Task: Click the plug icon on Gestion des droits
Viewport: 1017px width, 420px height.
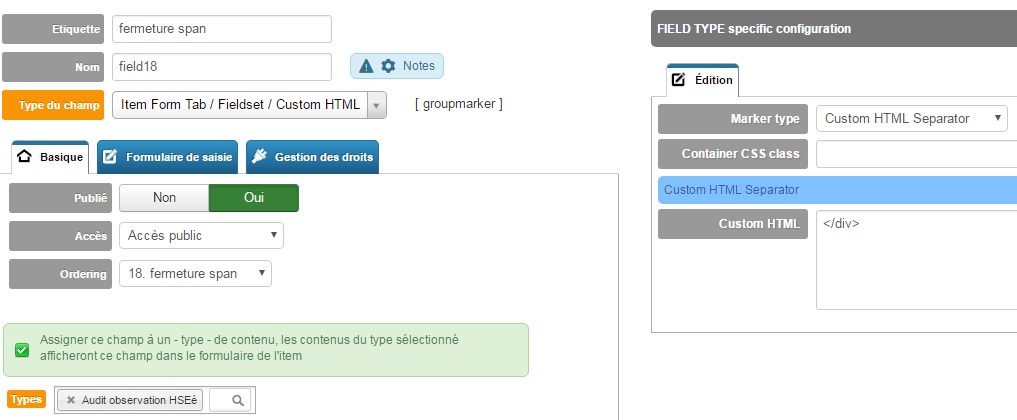Action: 259,157
